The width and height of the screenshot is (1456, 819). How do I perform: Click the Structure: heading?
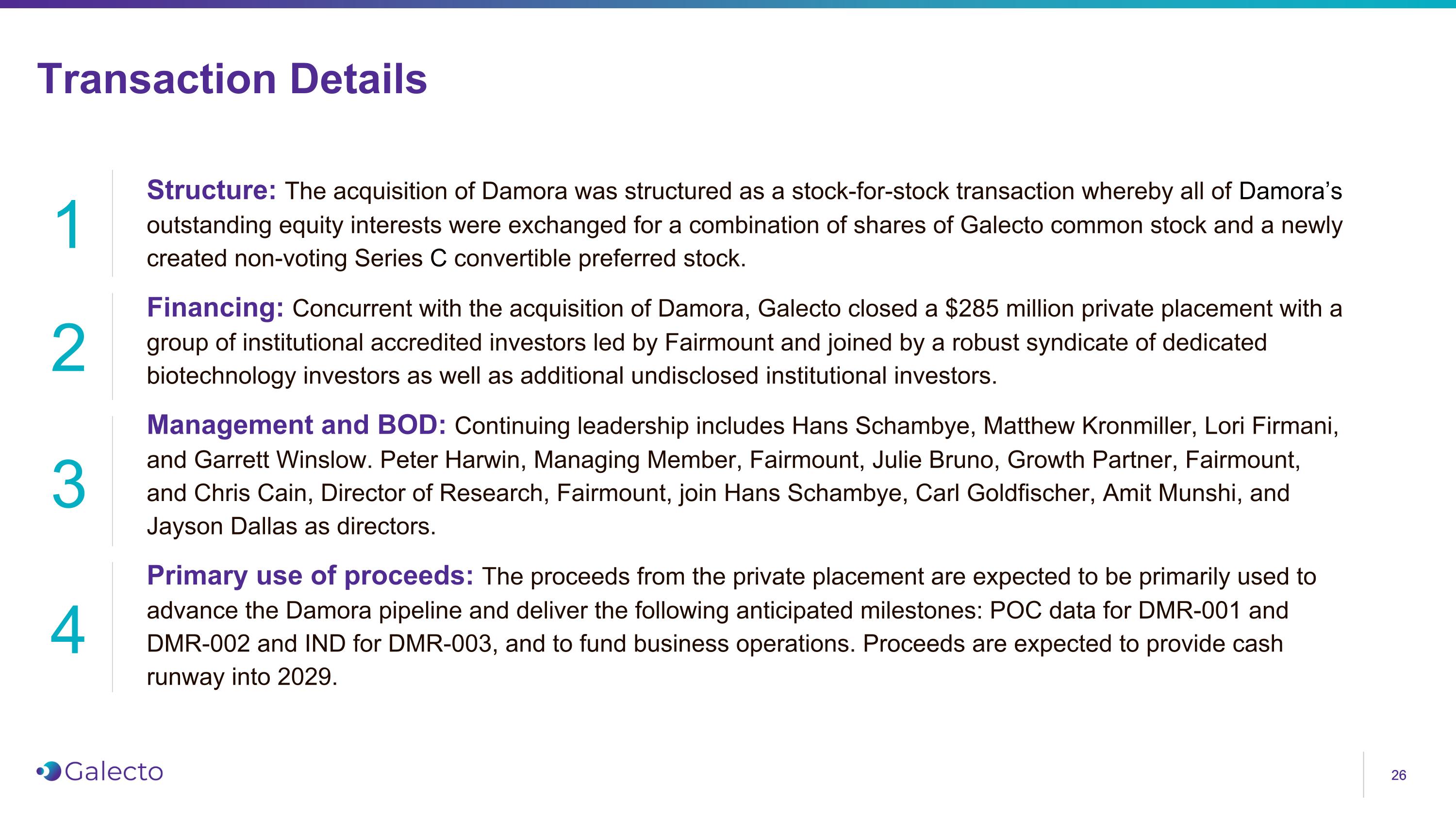[212, 190]
